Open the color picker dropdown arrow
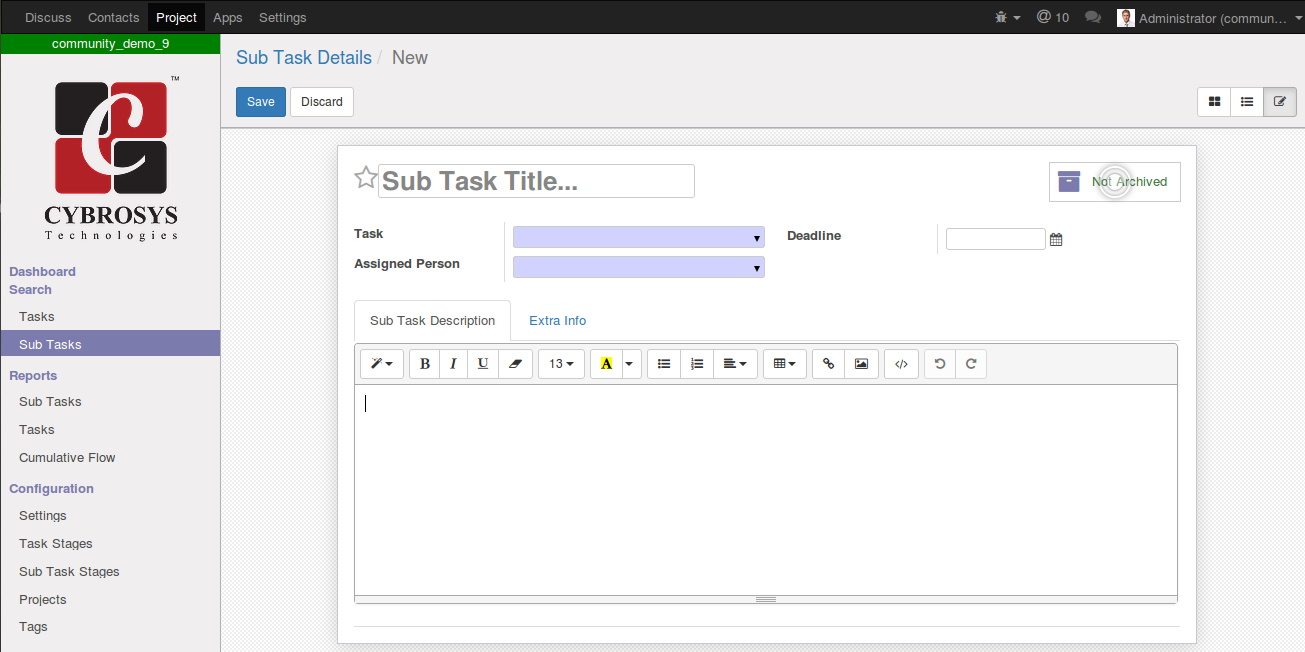Image resolution: width=1305 pixels, height=652 pixels. point(631,364)
